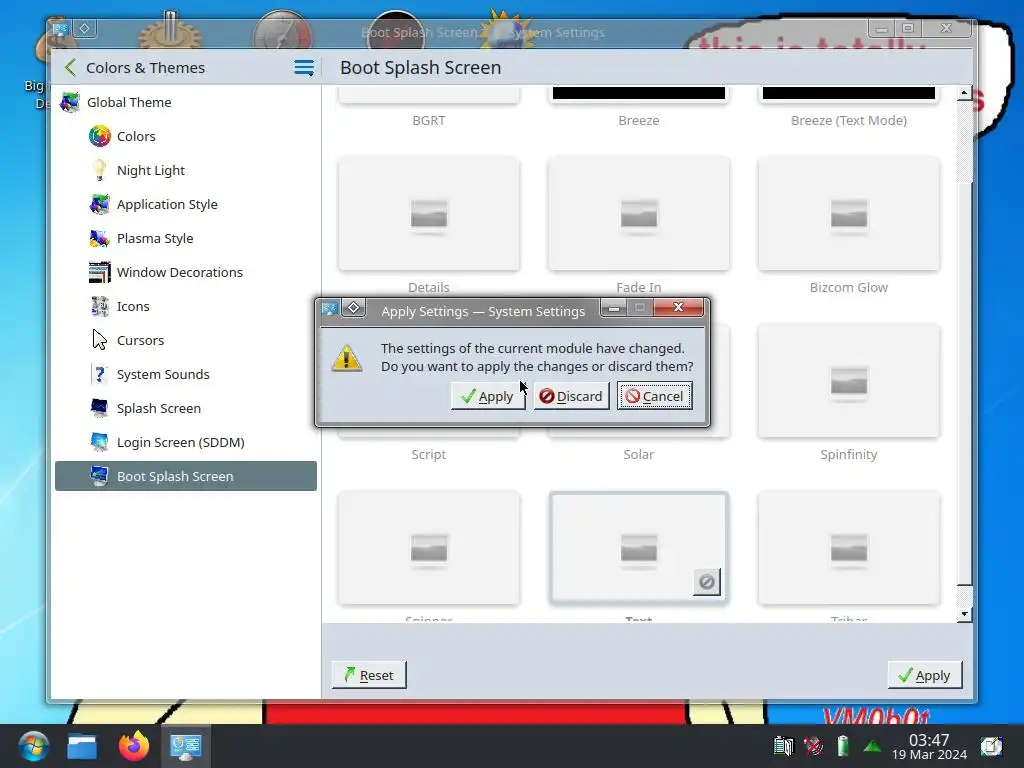Choose the Application Style icon
Screen dimensions: 1024x768
coord(100,204)
